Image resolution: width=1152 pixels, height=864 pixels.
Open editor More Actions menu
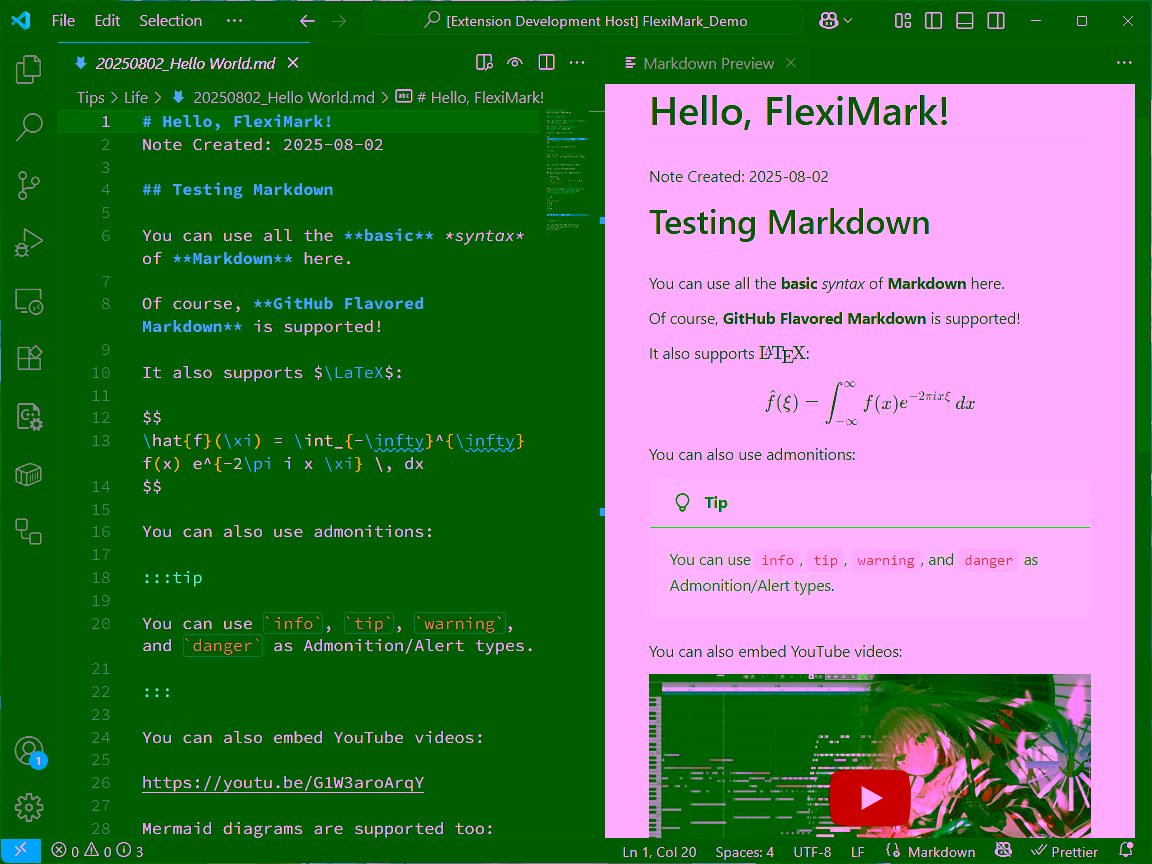point(577,63)
